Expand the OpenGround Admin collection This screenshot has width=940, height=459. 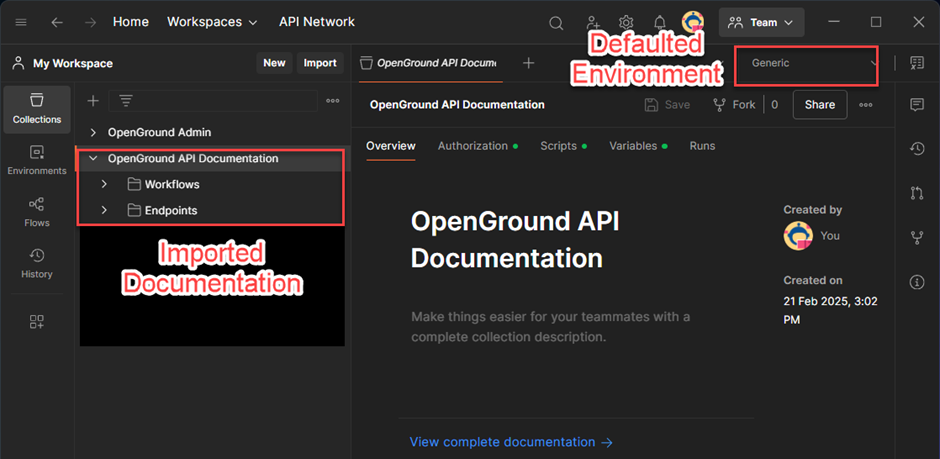93,132
